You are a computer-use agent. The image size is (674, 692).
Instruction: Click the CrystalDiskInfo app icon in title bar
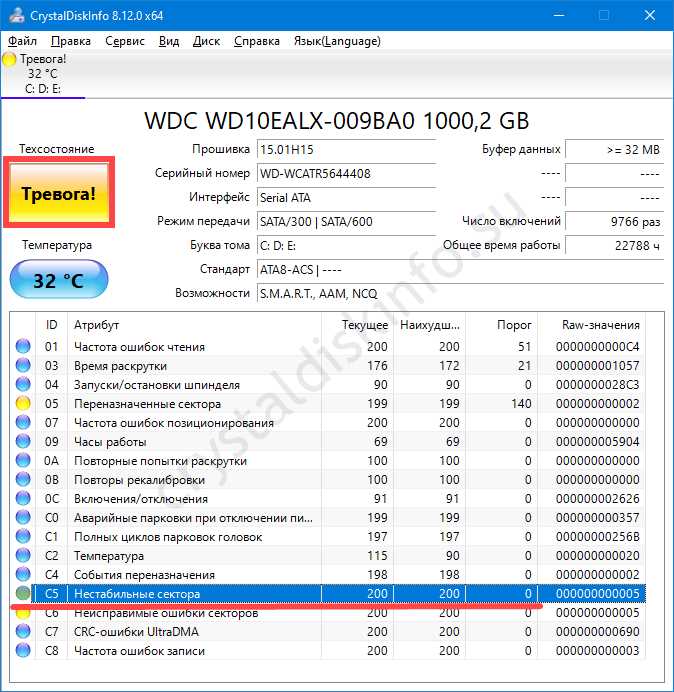16,15
